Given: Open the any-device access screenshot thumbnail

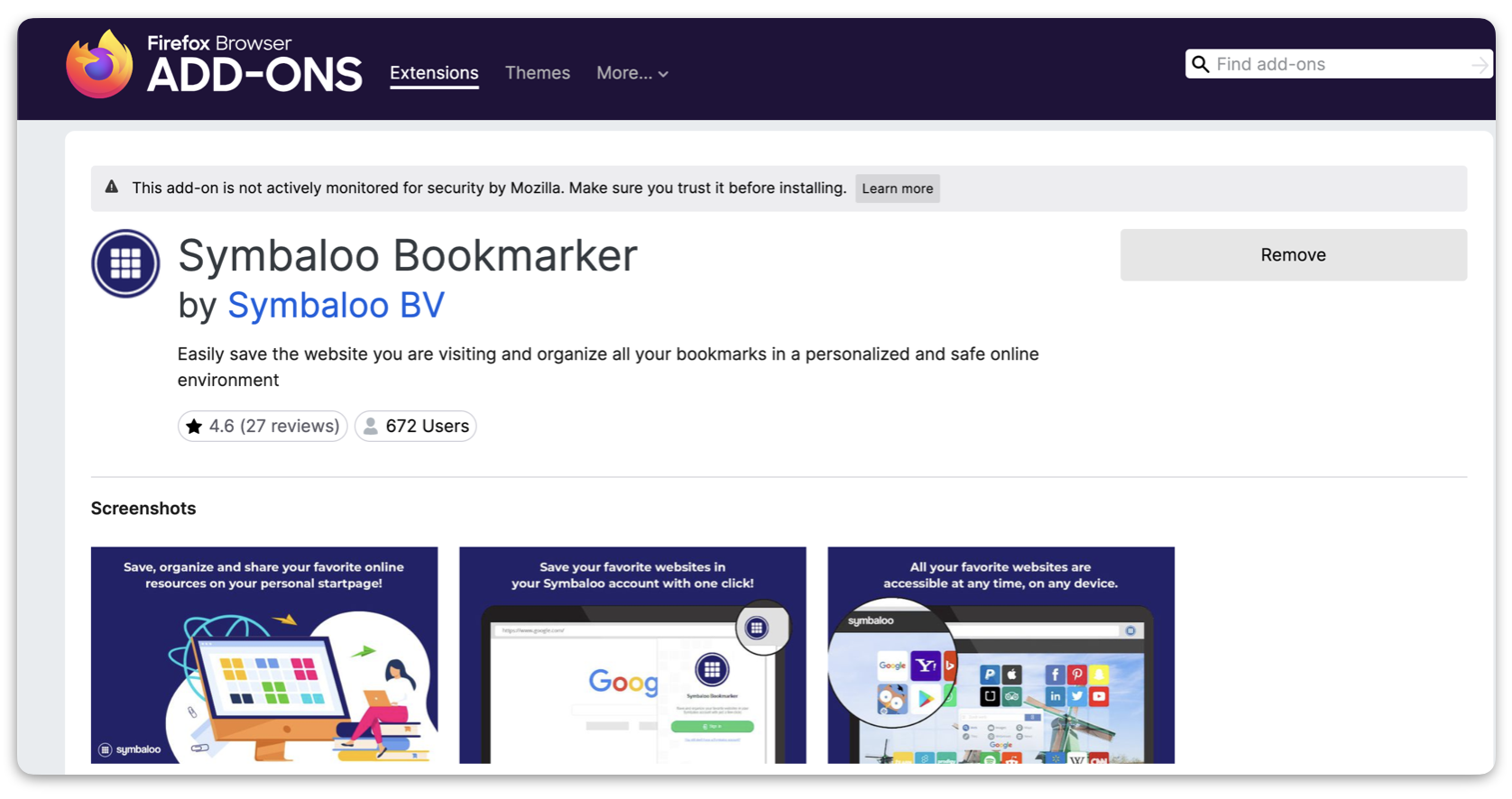Looking at the screenshot, I should (x=1000, y=655).
